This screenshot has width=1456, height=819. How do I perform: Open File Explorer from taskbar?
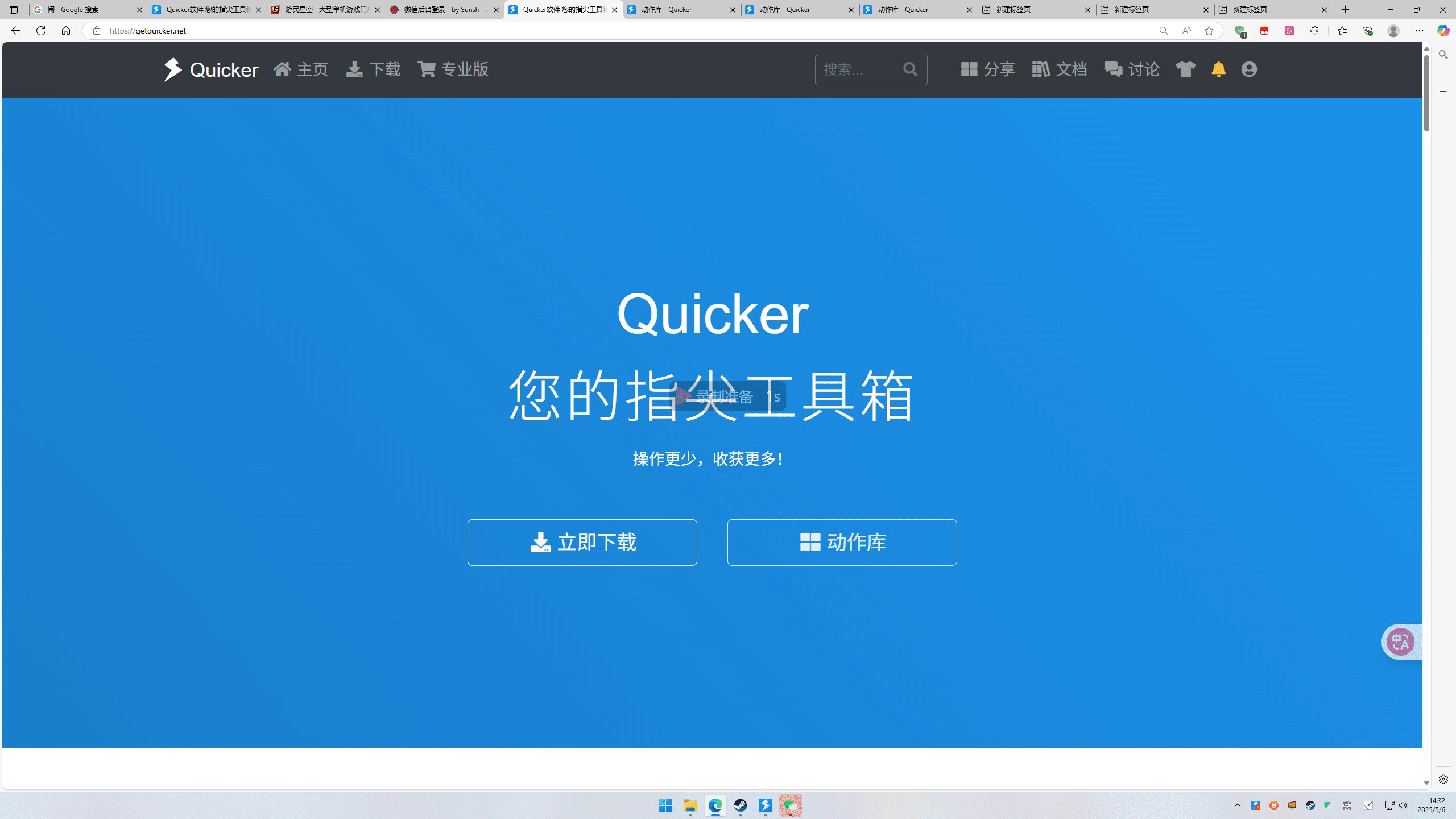point(690,805)
